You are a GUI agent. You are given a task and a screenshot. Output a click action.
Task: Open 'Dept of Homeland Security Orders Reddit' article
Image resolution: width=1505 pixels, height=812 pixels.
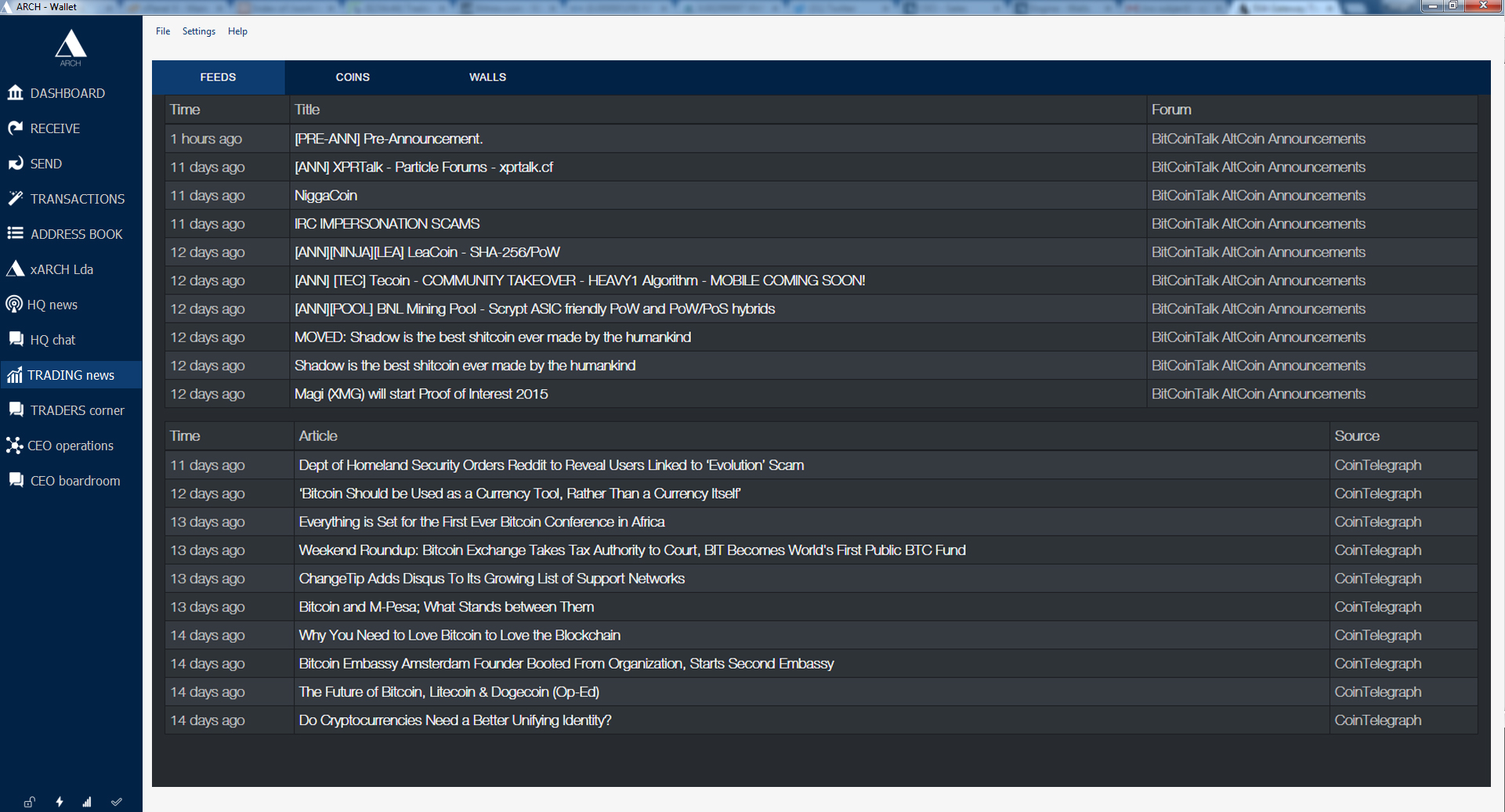(x=552, y=465)
